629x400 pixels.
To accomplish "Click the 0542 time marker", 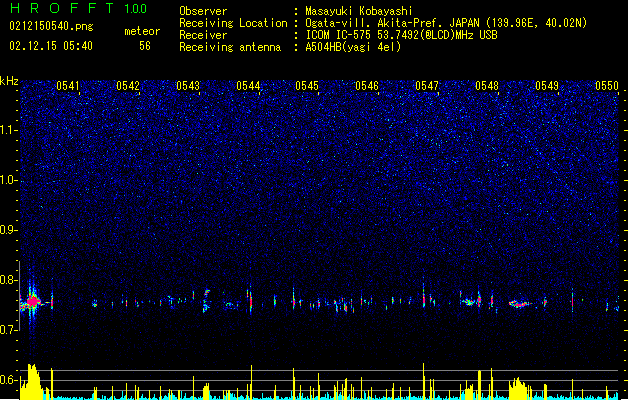I will [128, 86].
